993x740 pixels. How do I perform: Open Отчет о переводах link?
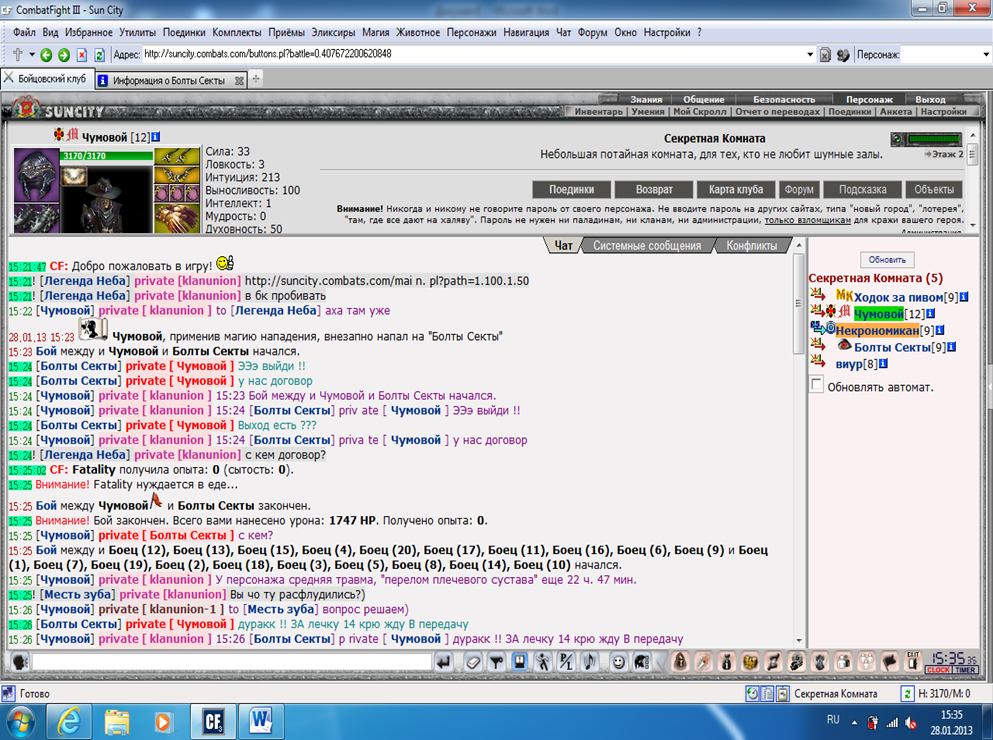pyautogui.click(x=778, y=112)
